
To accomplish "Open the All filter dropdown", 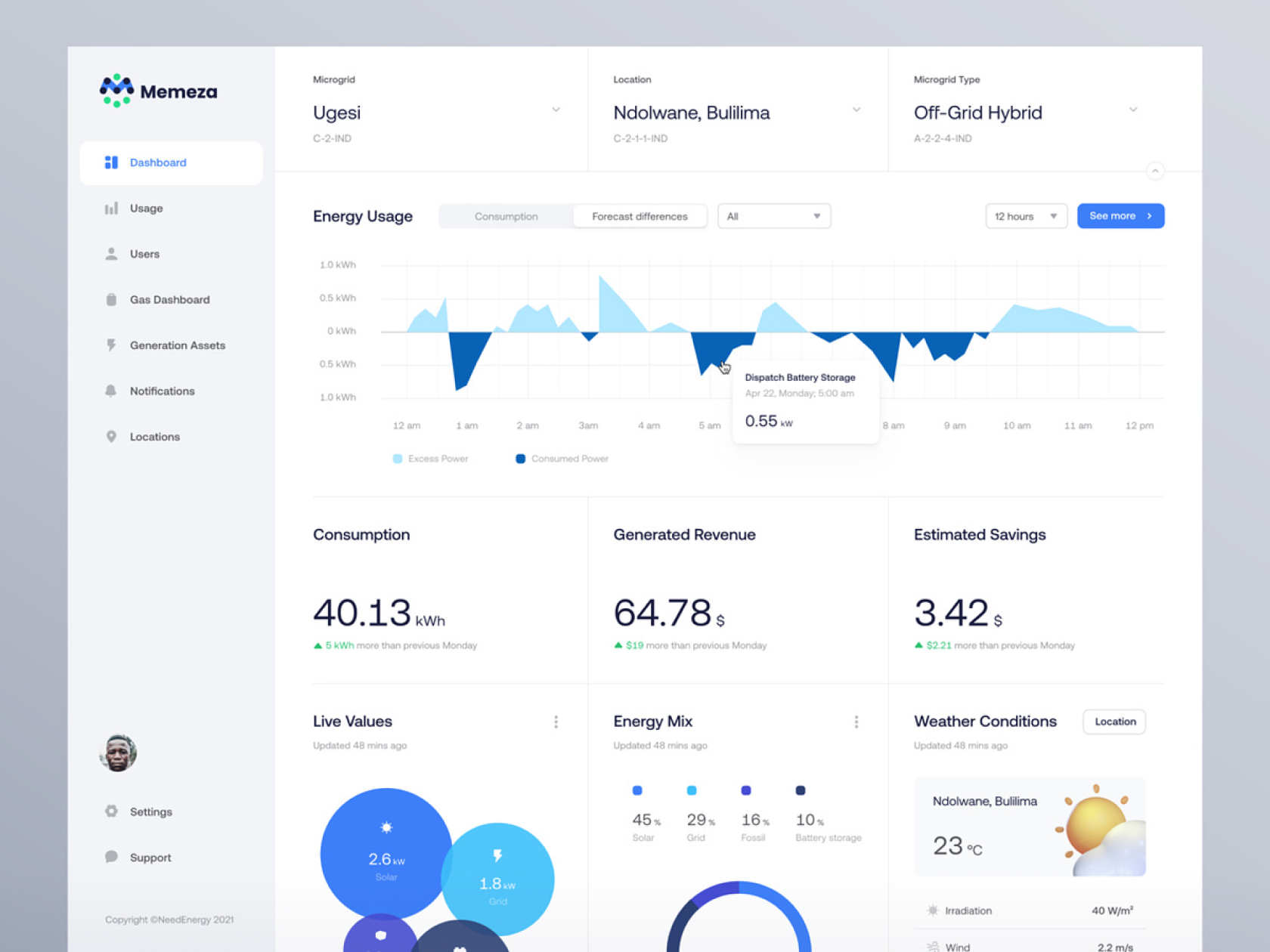I will click(x=774, y=216).
